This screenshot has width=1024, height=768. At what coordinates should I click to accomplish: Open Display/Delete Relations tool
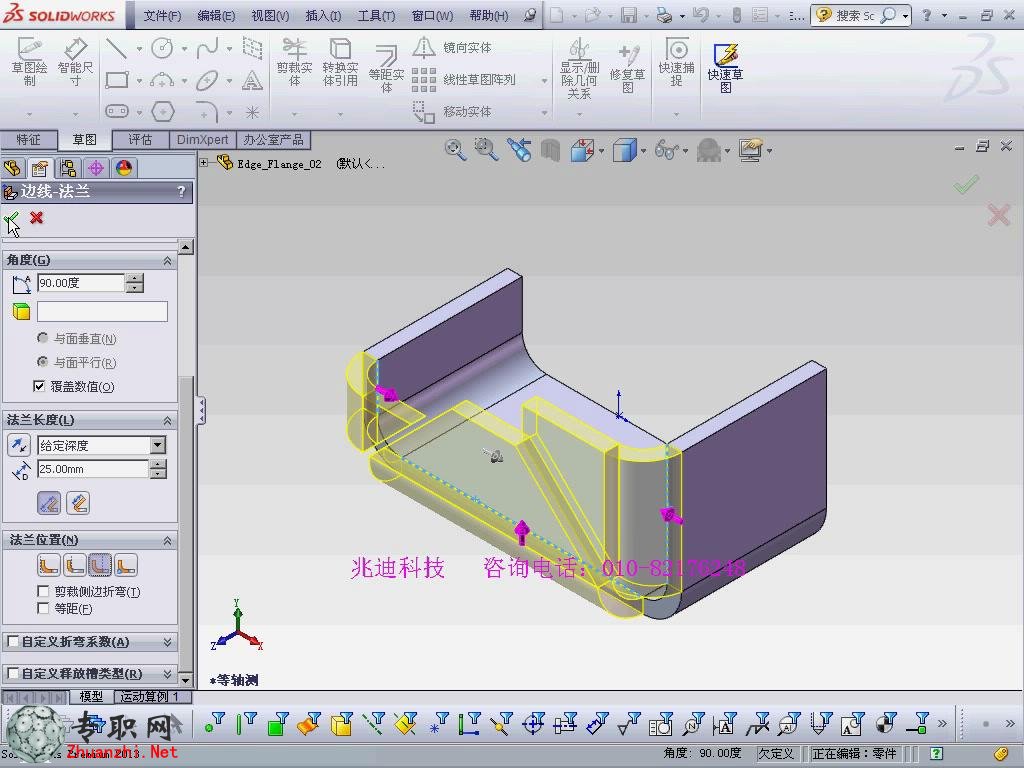coord(579,69)
